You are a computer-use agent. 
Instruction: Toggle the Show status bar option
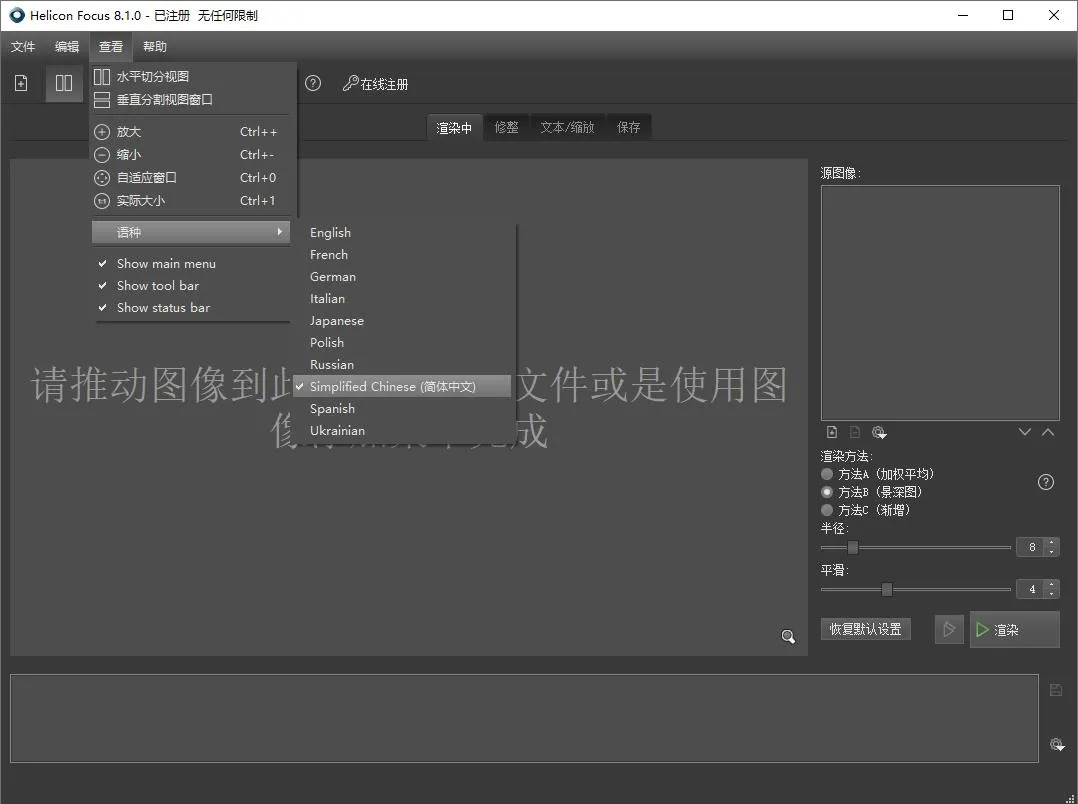[163, 308]
